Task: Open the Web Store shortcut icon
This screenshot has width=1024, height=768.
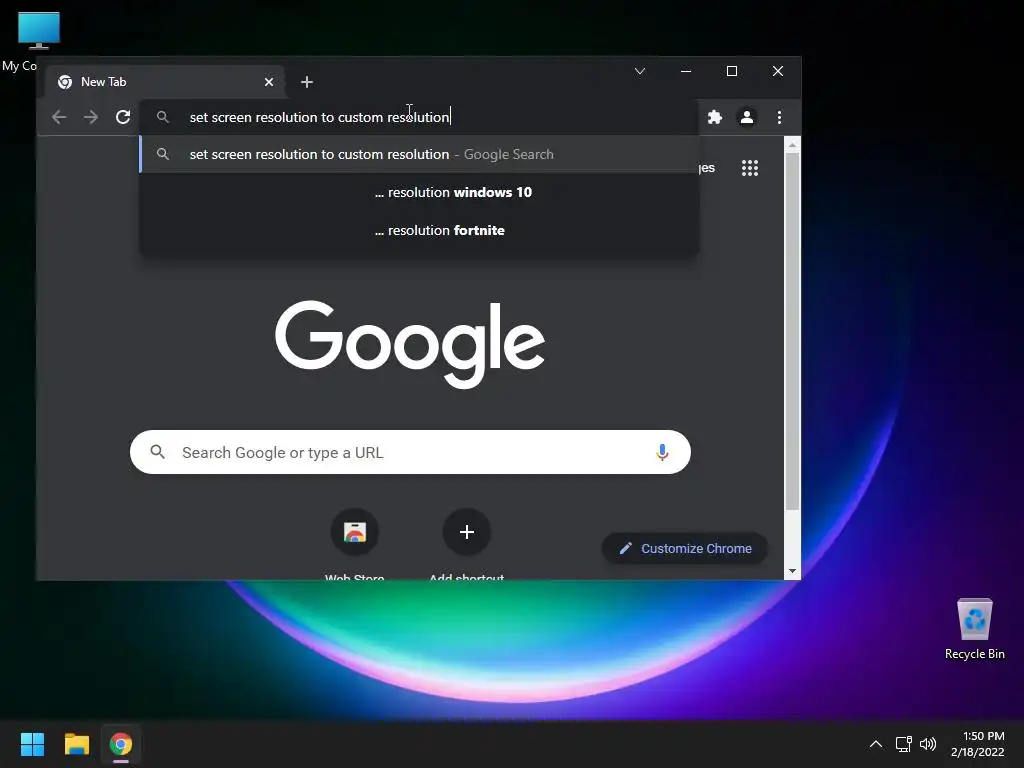Action: pos(355,532)
